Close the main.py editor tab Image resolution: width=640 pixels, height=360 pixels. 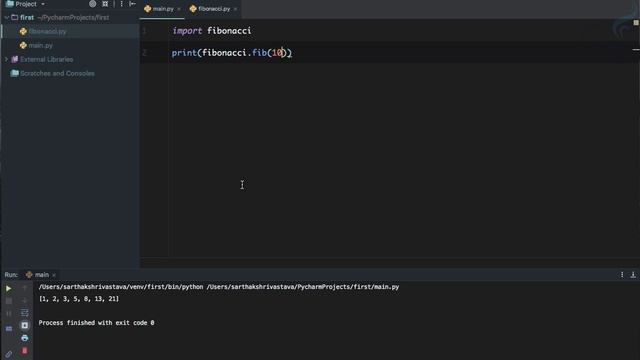point(179,9)
